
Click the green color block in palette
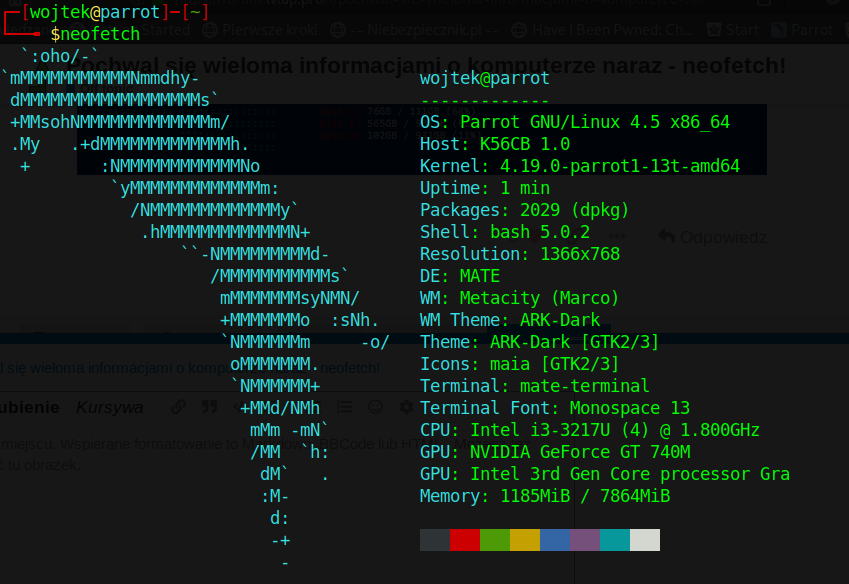(x=495, y=540)
